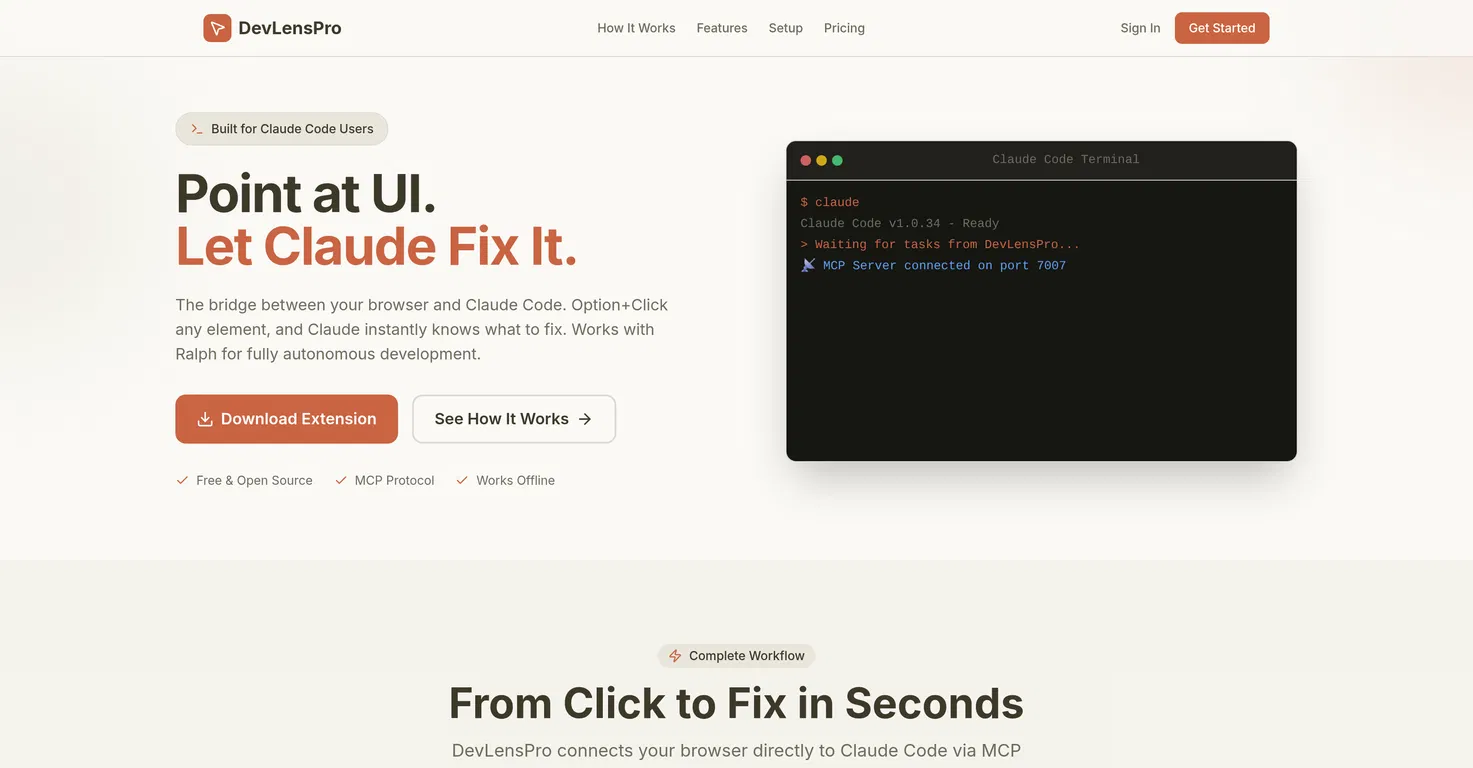This screenshot has width=1473, height=768.
Task: Click the terminal prompt icon in Claude Code badge
Action: coord(197,129)
